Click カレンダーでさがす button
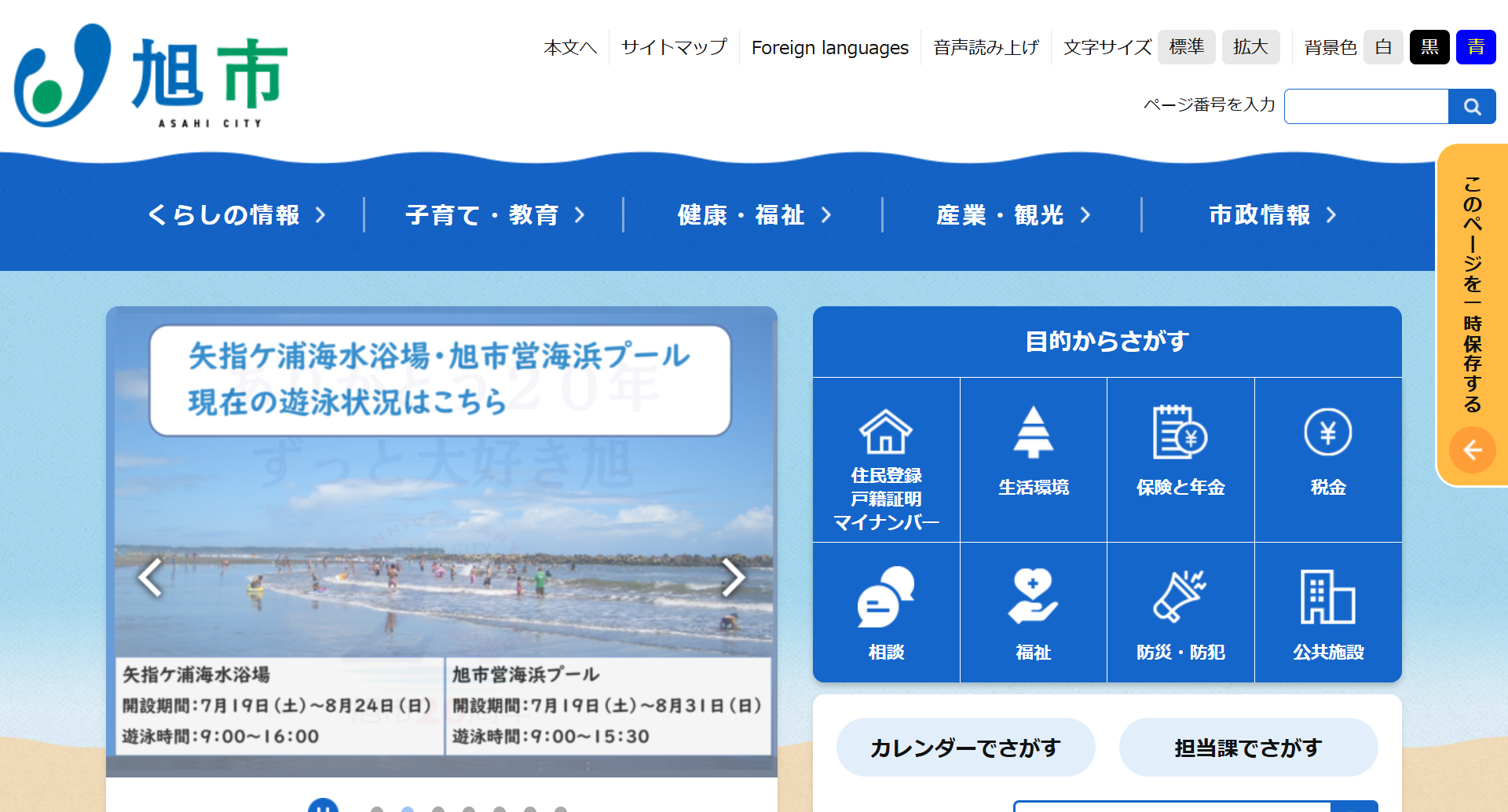 pyautogui.click(x=966, y=747)
